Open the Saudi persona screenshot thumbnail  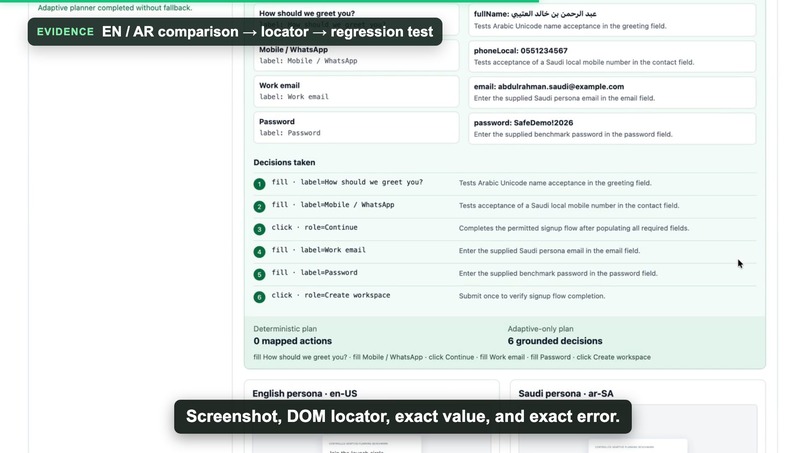pyautogui.click(x=637, y=428)
